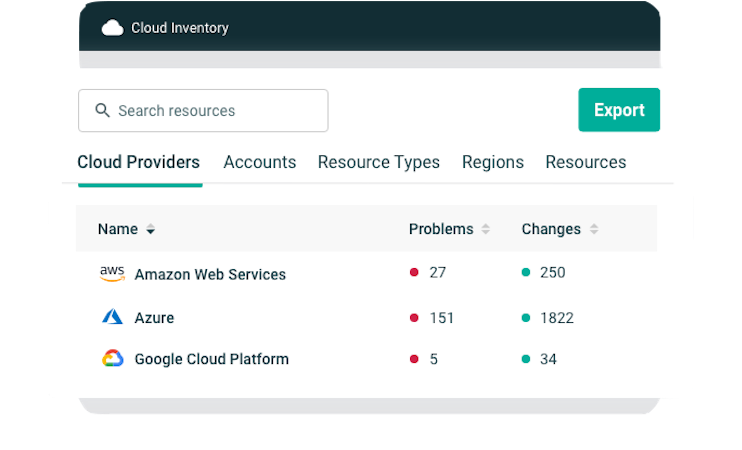
Task: Go to the Resources tab
Action: (x=586, y=162)
